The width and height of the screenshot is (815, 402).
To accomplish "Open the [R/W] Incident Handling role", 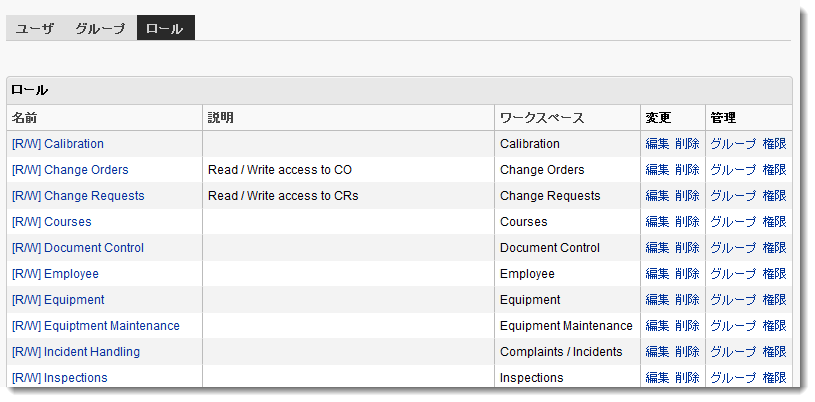I will click(76, 352).
